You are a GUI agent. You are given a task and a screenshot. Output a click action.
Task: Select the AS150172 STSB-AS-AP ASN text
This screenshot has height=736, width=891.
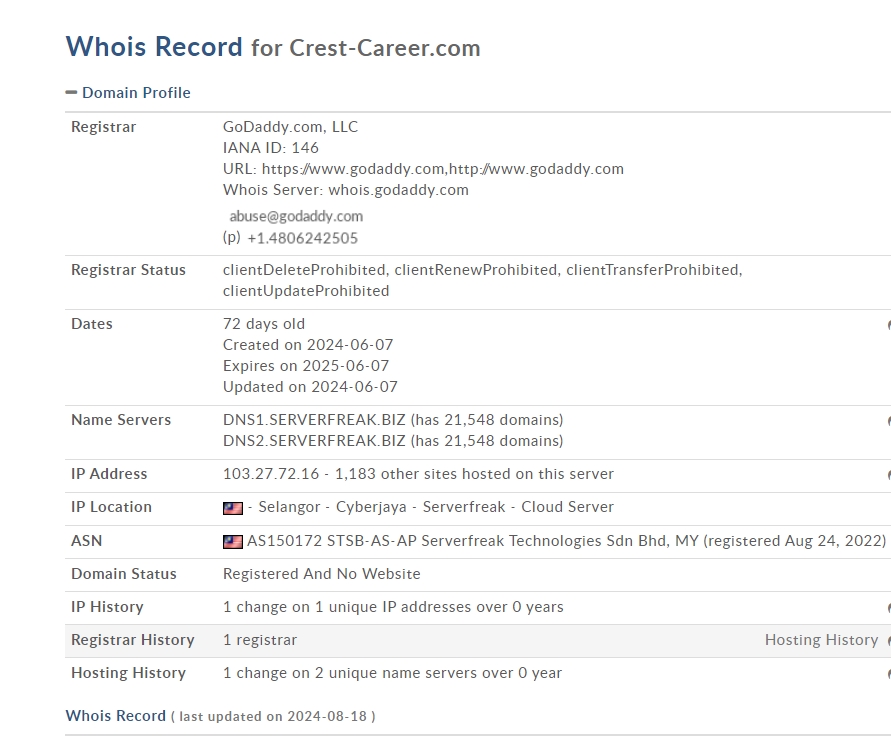pyautogui.click(x=566, y=540)
